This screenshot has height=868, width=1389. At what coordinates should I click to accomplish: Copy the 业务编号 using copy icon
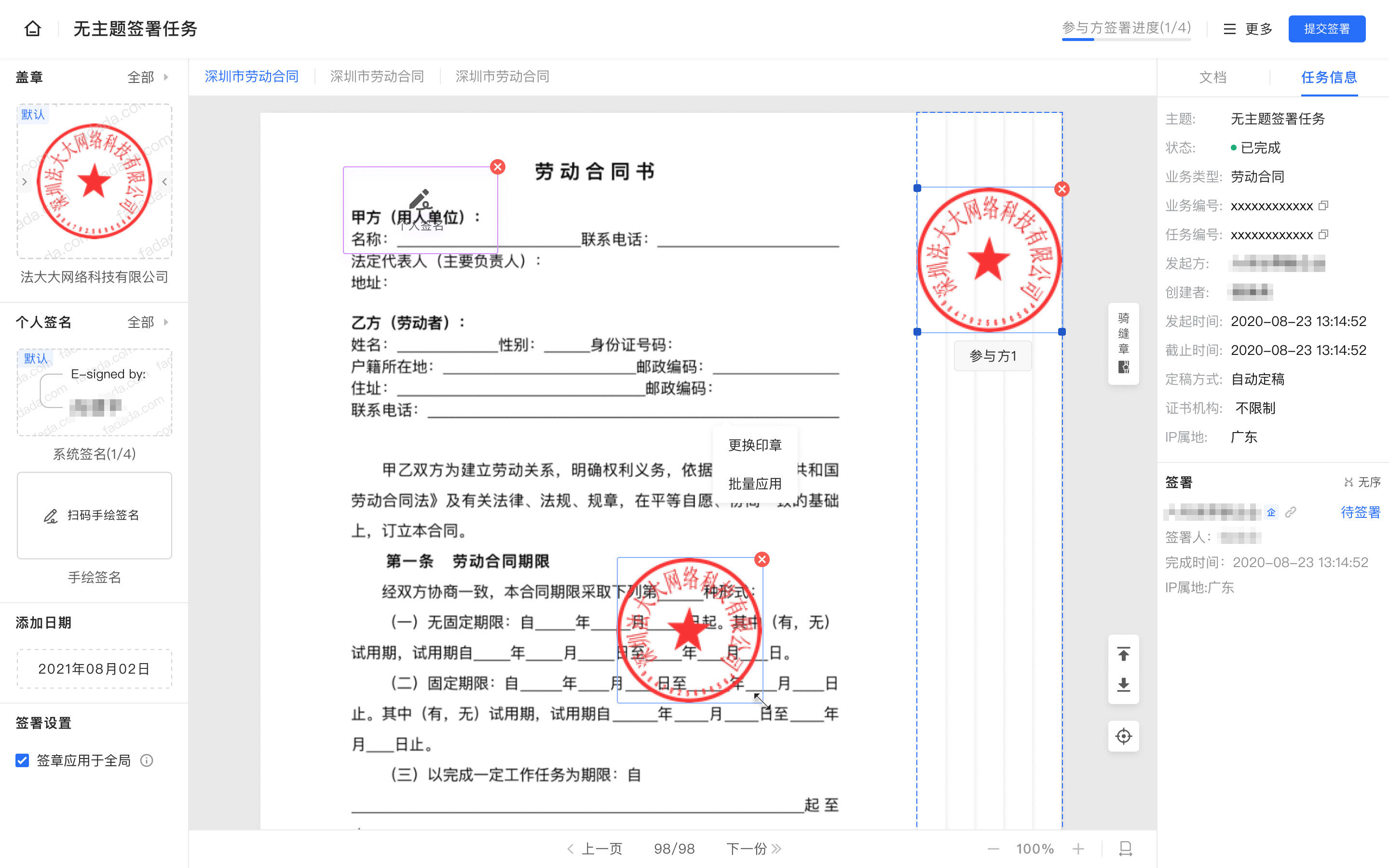(x=1323, y=205)
